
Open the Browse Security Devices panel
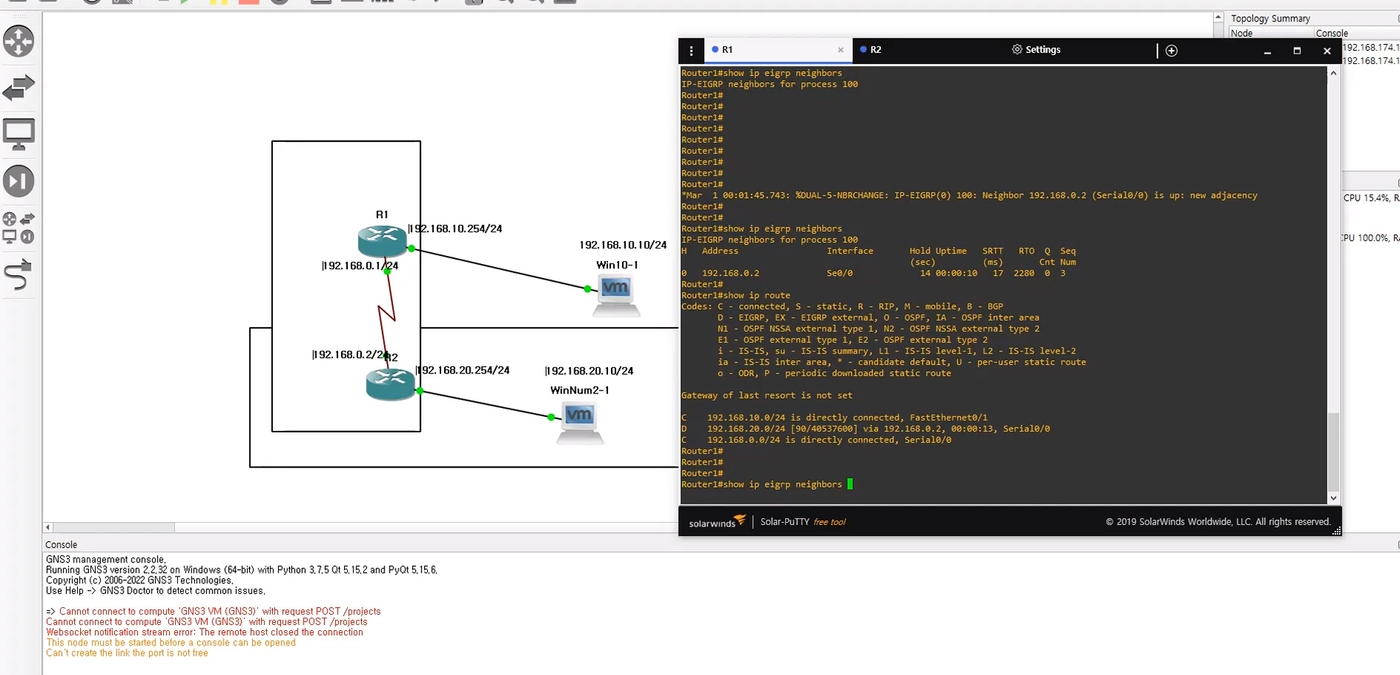pyautogui.click(x=19, y=181)
